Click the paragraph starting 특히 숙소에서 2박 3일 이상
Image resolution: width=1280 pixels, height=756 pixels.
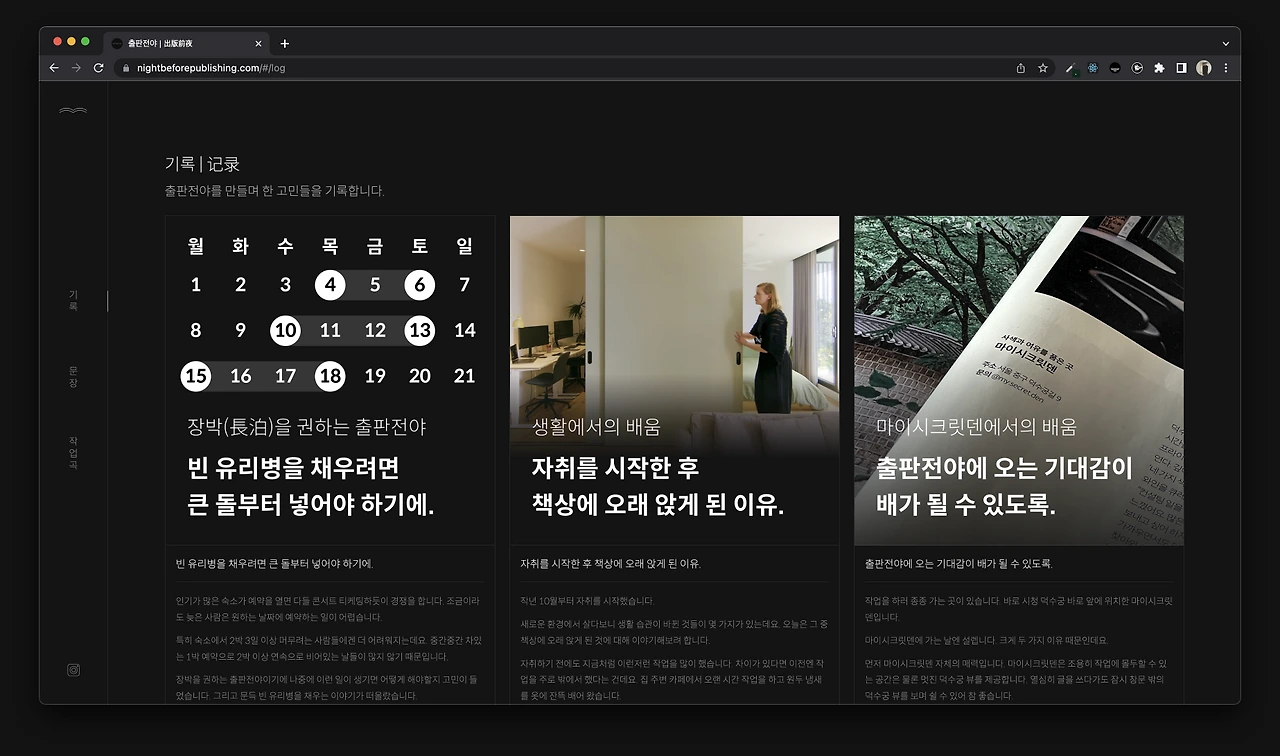click(x=328, y=648)
